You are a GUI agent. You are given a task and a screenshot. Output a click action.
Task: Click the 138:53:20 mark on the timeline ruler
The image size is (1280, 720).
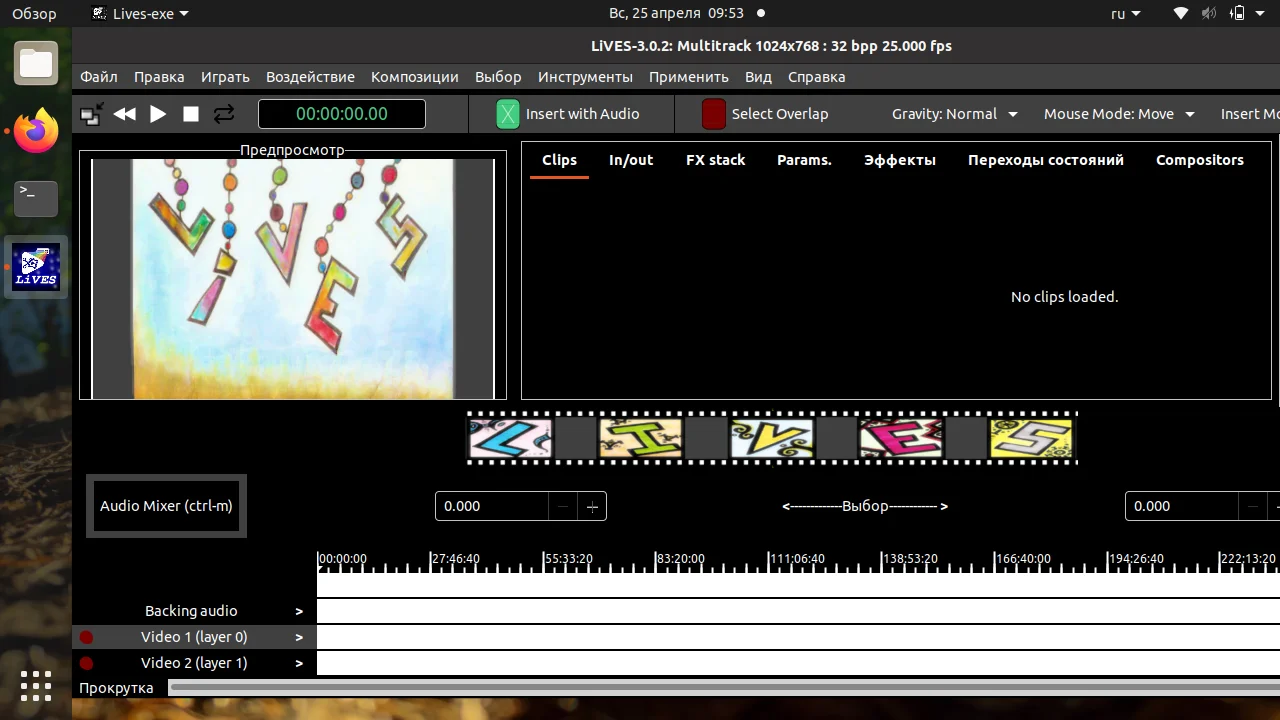click(910, 559)
